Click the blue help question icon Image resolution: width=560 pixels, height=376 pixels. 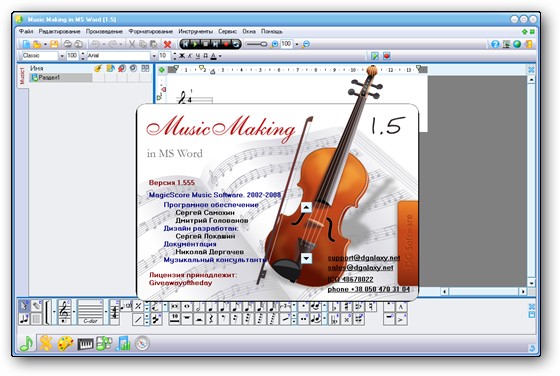point(495,44)
